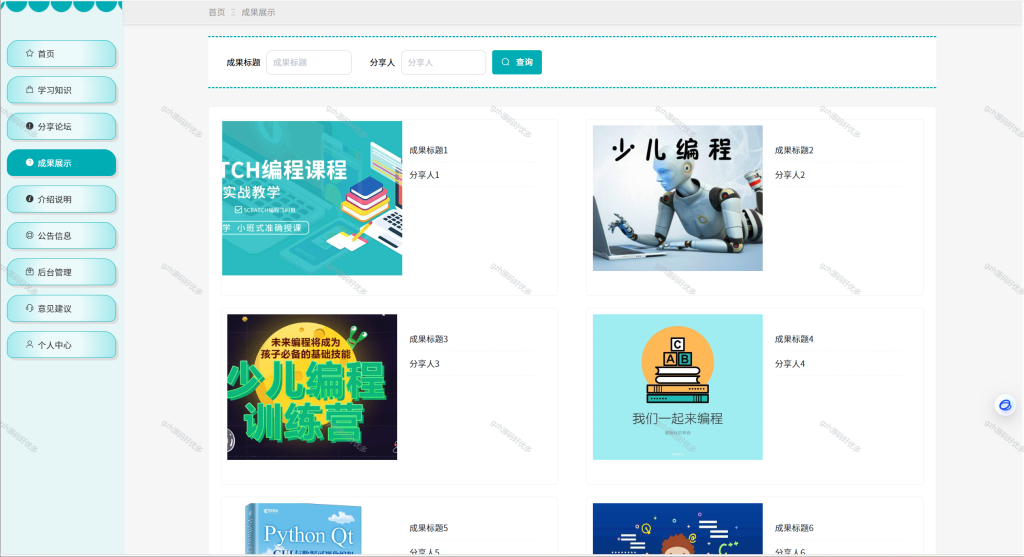This screenshot has width=1024, height=557.
Task: Open the Scratch 编程课程 thumbnail
Action: 312,198
